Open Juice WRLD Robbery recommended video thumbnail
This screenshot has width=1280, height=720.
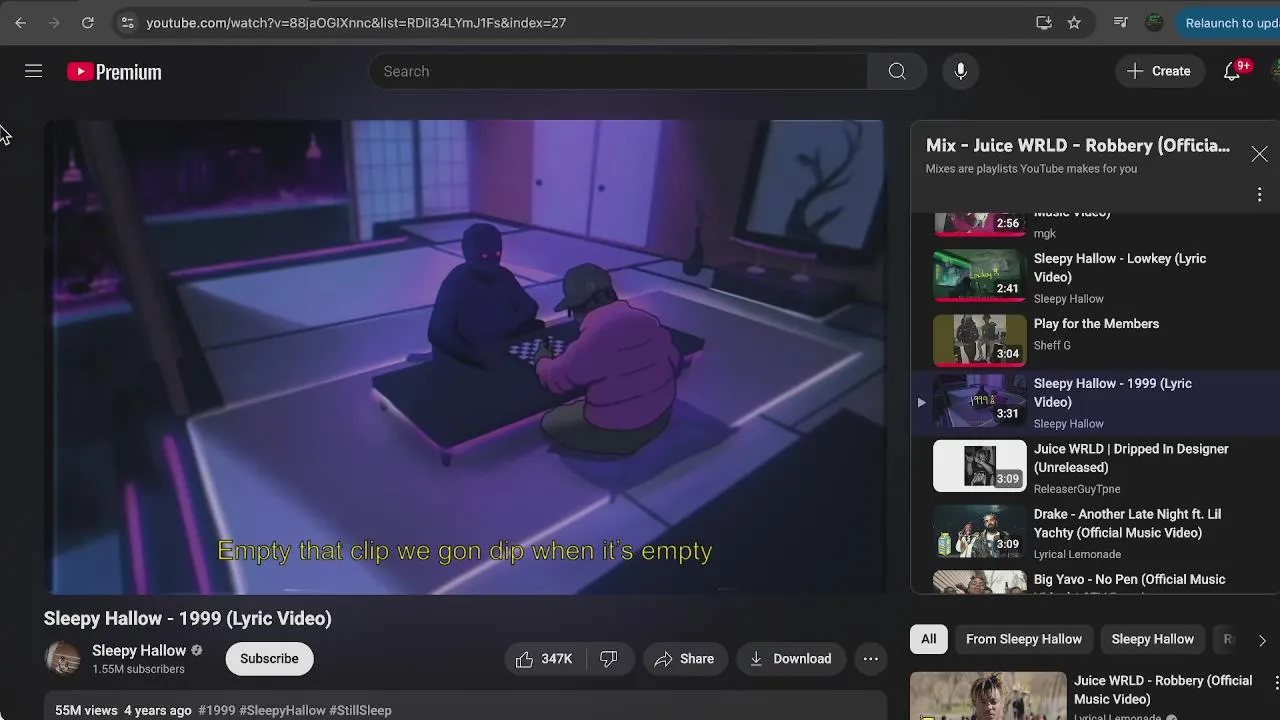988,696
